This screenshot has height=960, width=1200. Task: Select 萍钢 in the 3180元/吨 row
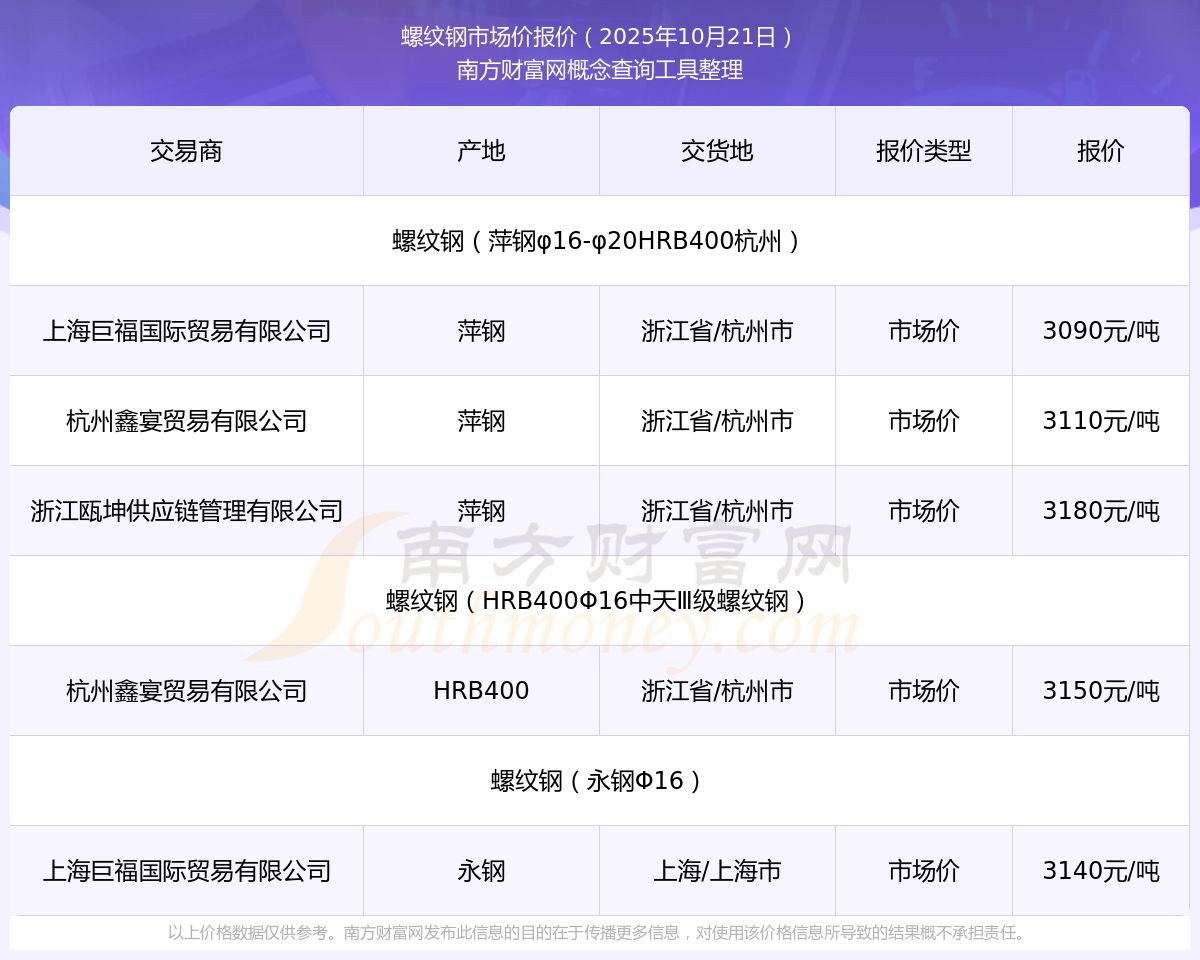tap(481, 511)
